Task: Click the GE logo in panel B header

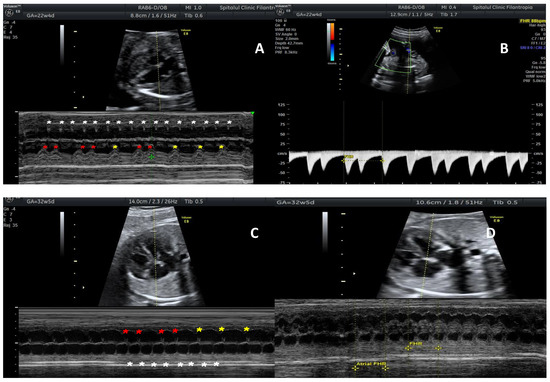Action: [280, 12]
